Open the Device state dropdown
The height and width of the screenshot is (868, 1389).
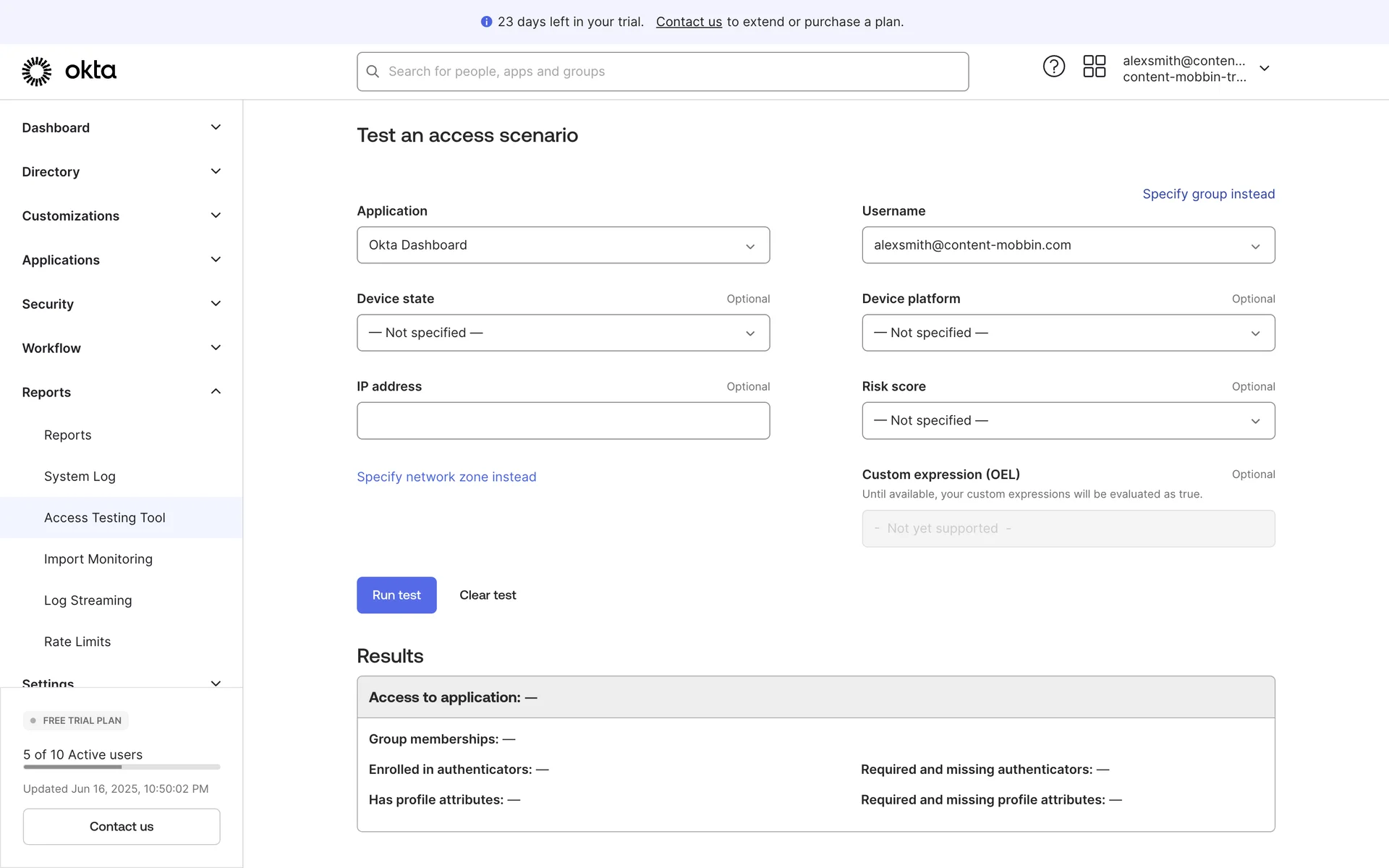point(563,333)
